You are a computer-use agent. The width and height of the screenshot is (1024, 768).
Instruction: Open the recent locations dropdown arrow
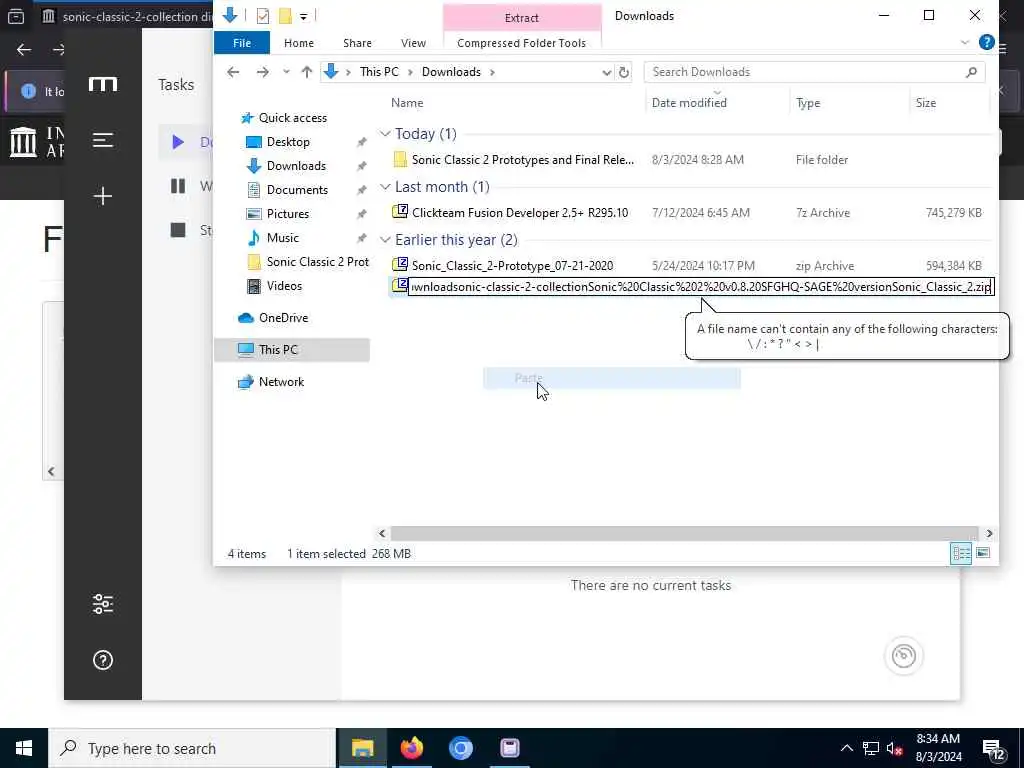click(286, 72)
